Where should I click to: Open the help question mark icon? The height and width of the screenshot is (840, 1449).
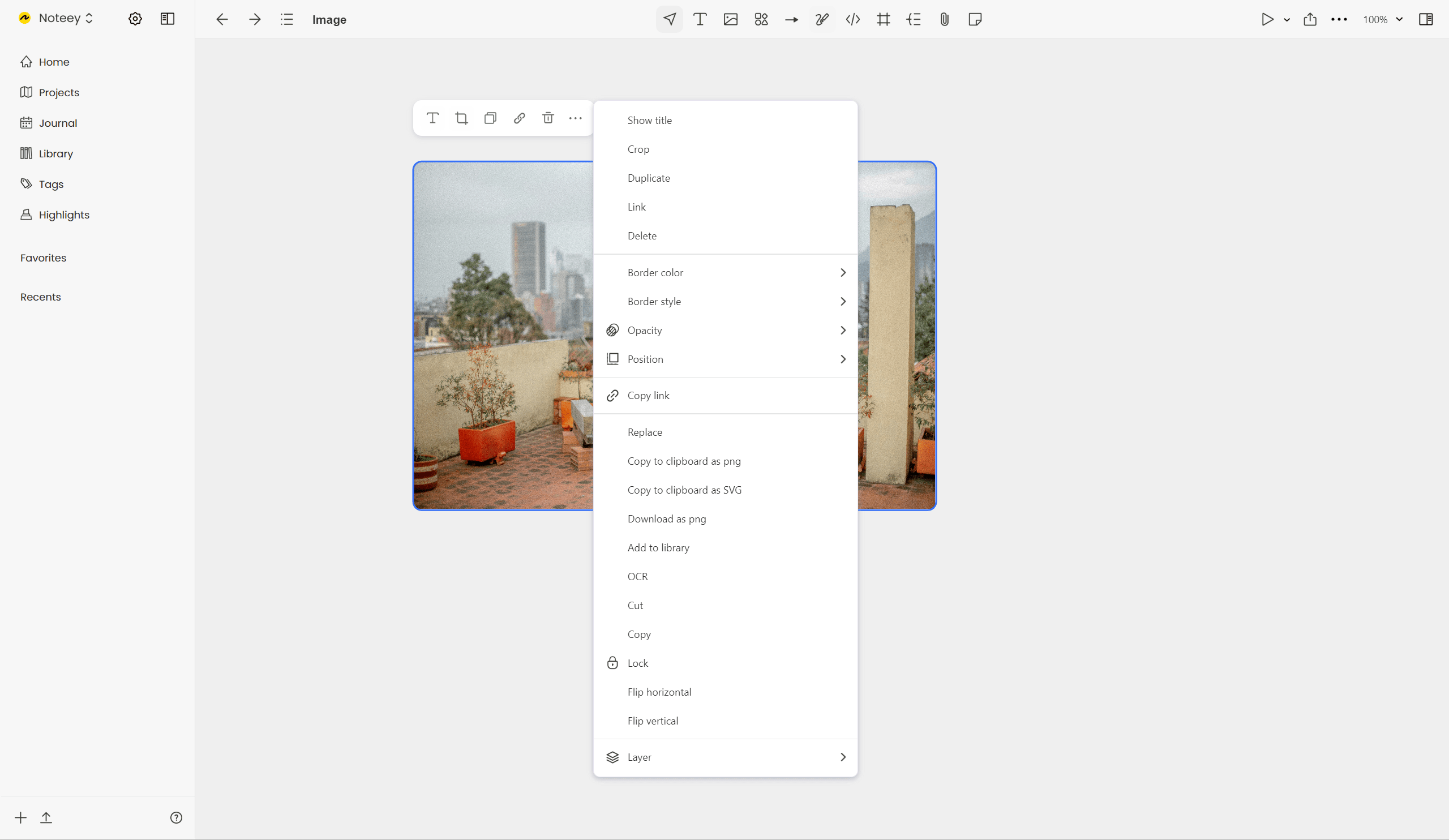pos(177,817)
